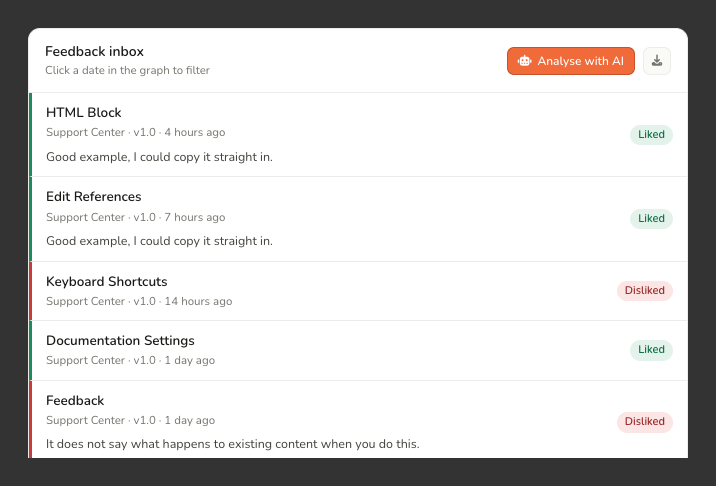
Task: Click the 'Click a date in the graph' hint
Action: coord(127,70)
